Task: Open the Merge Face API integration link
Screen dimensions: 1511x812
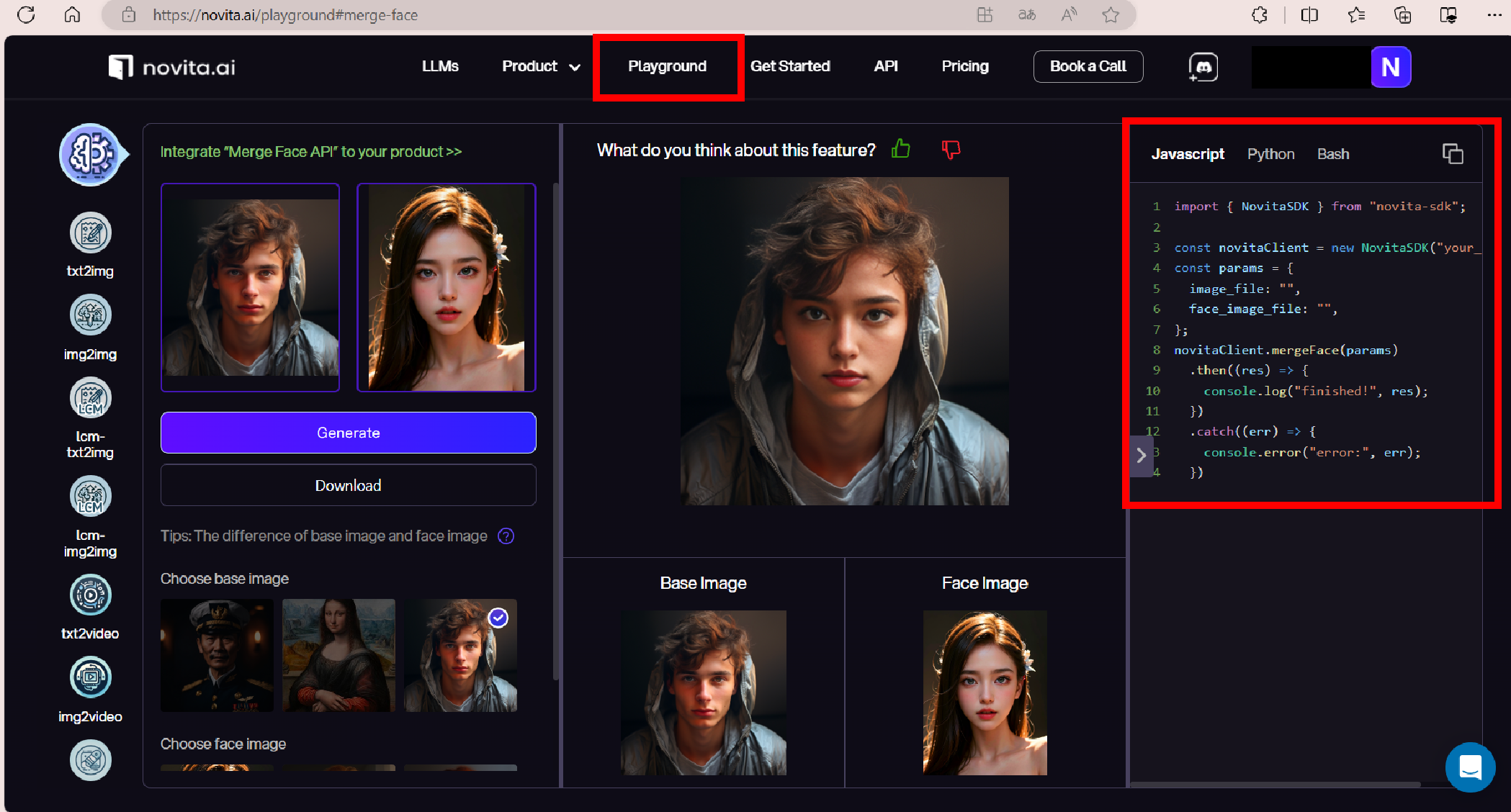Action: tap(310, 152)
